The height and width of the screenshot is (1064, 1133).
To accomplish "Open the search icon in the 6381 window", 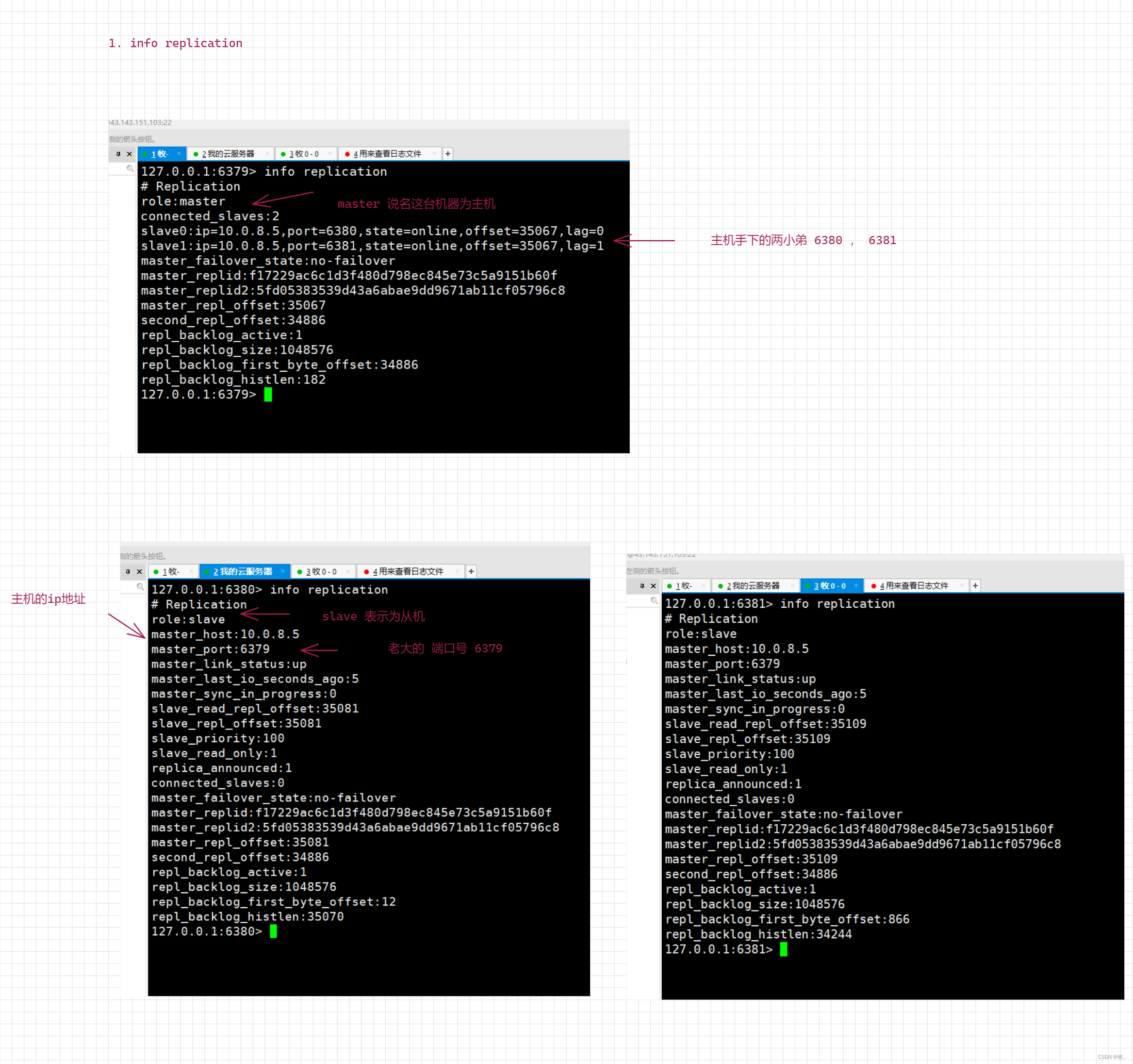I will 654,600.
